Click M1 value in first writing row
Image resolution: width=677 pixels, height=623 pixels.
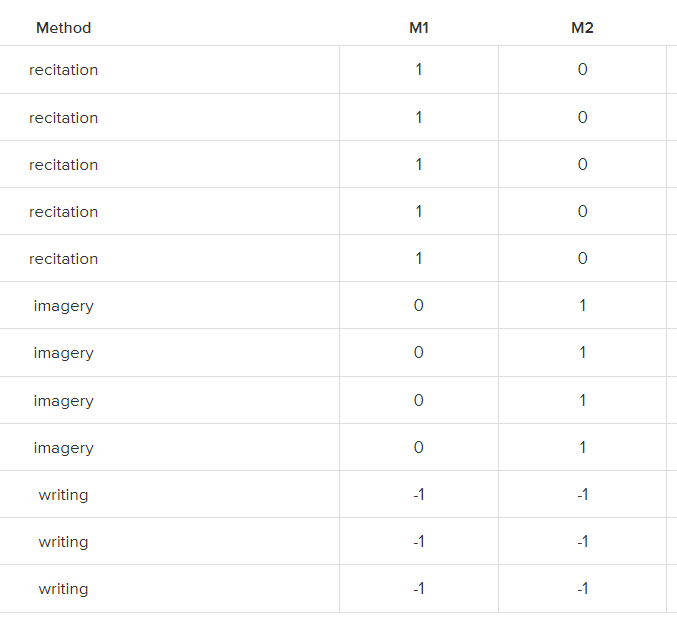point(419,495)
